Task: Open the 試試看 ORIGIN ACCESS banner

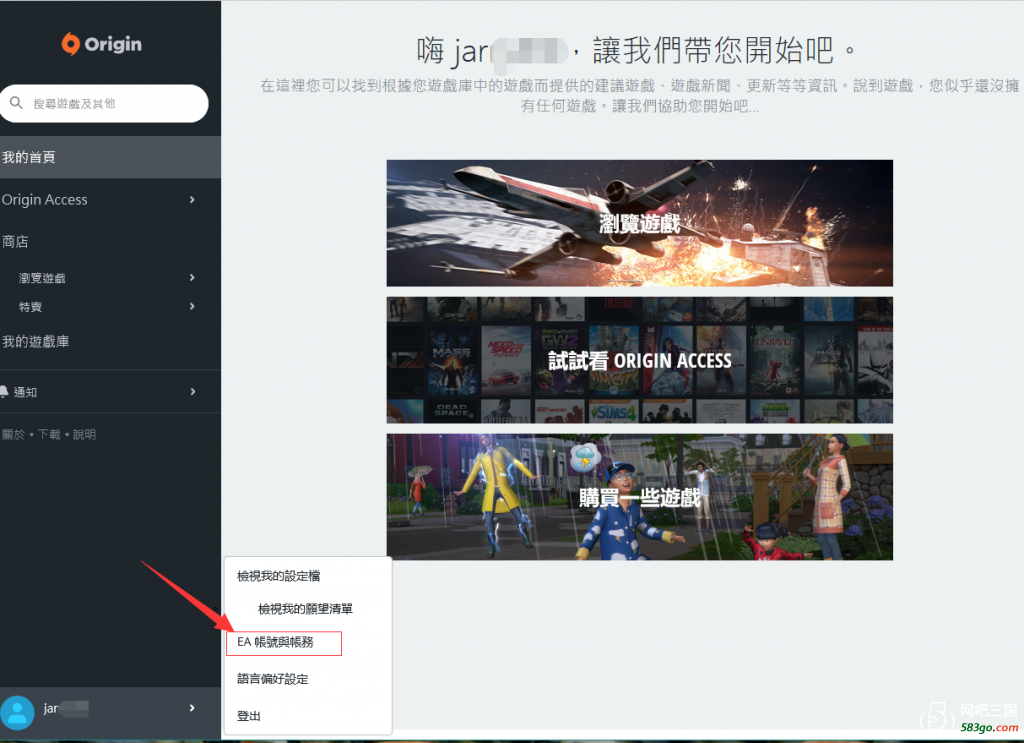Action: [639, 360]
